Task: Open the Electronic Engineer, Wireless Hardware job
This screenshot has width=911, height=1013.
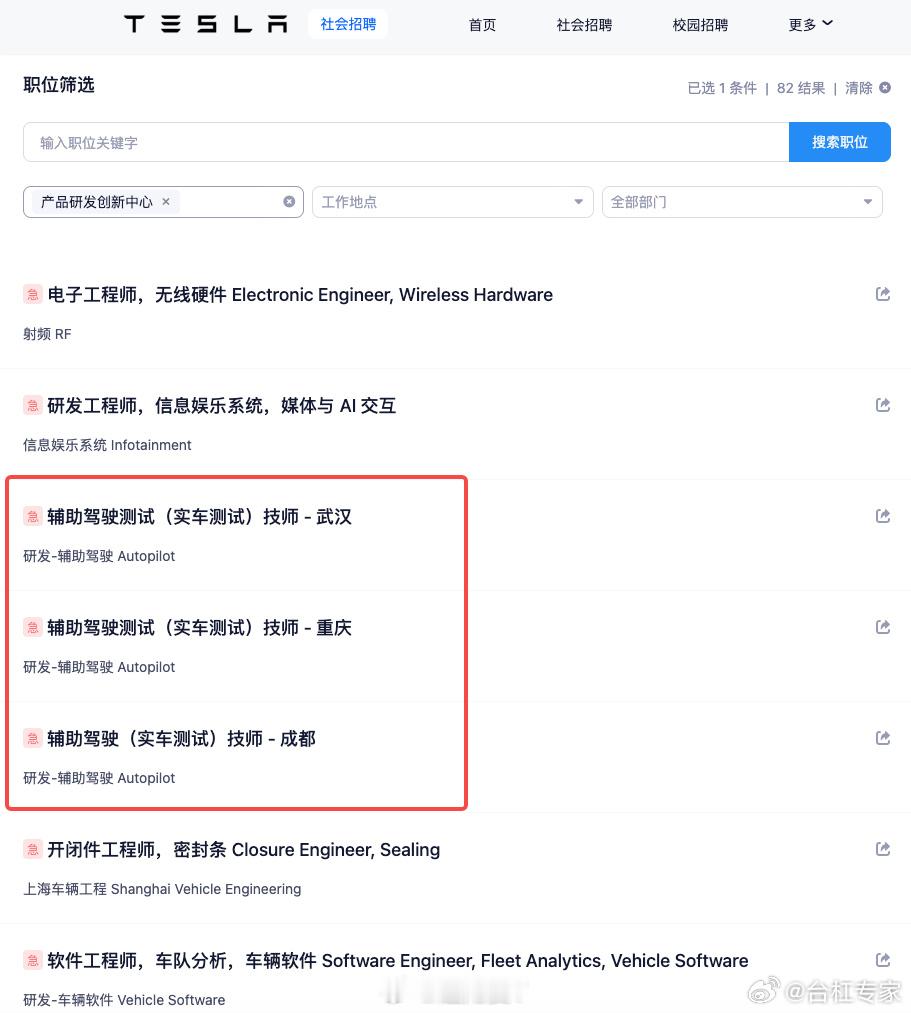Action: [300, 295]
